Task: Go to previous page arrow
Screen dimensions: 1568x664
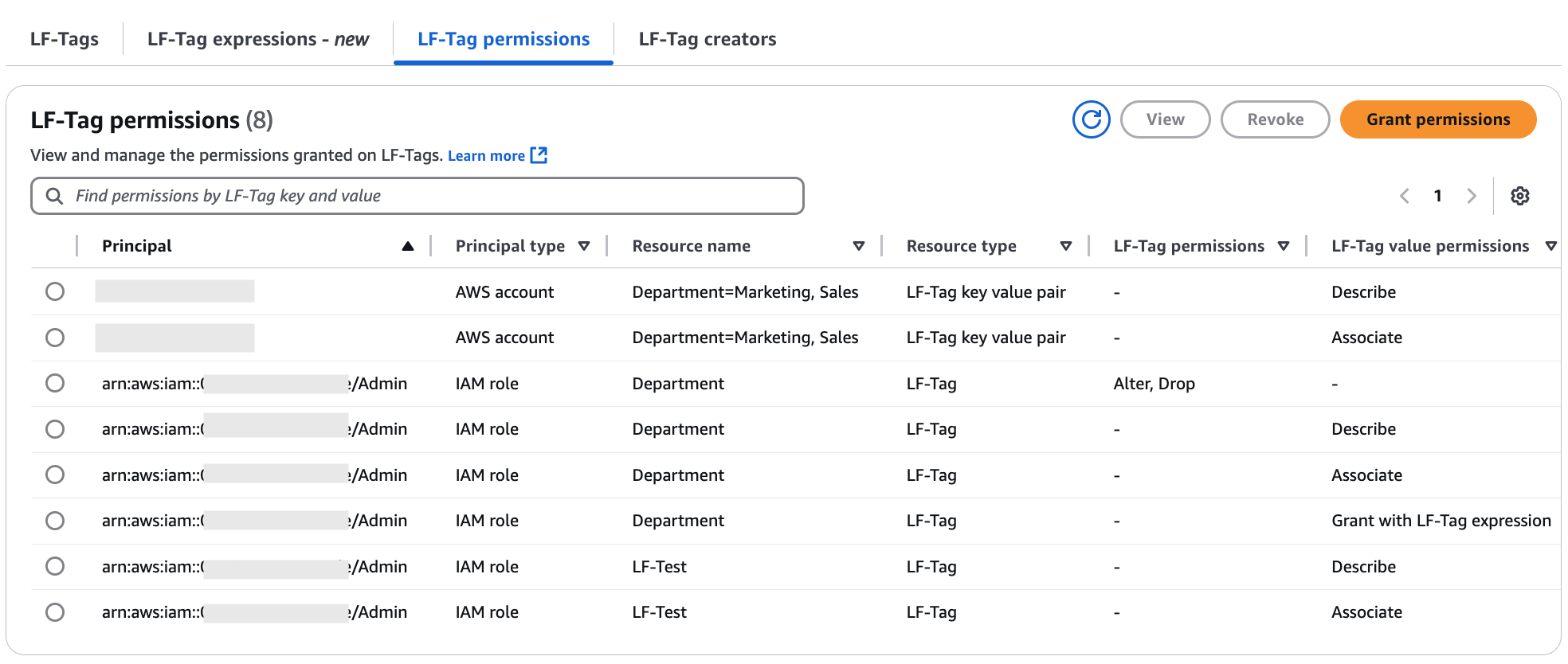Action: point(1405,196)
